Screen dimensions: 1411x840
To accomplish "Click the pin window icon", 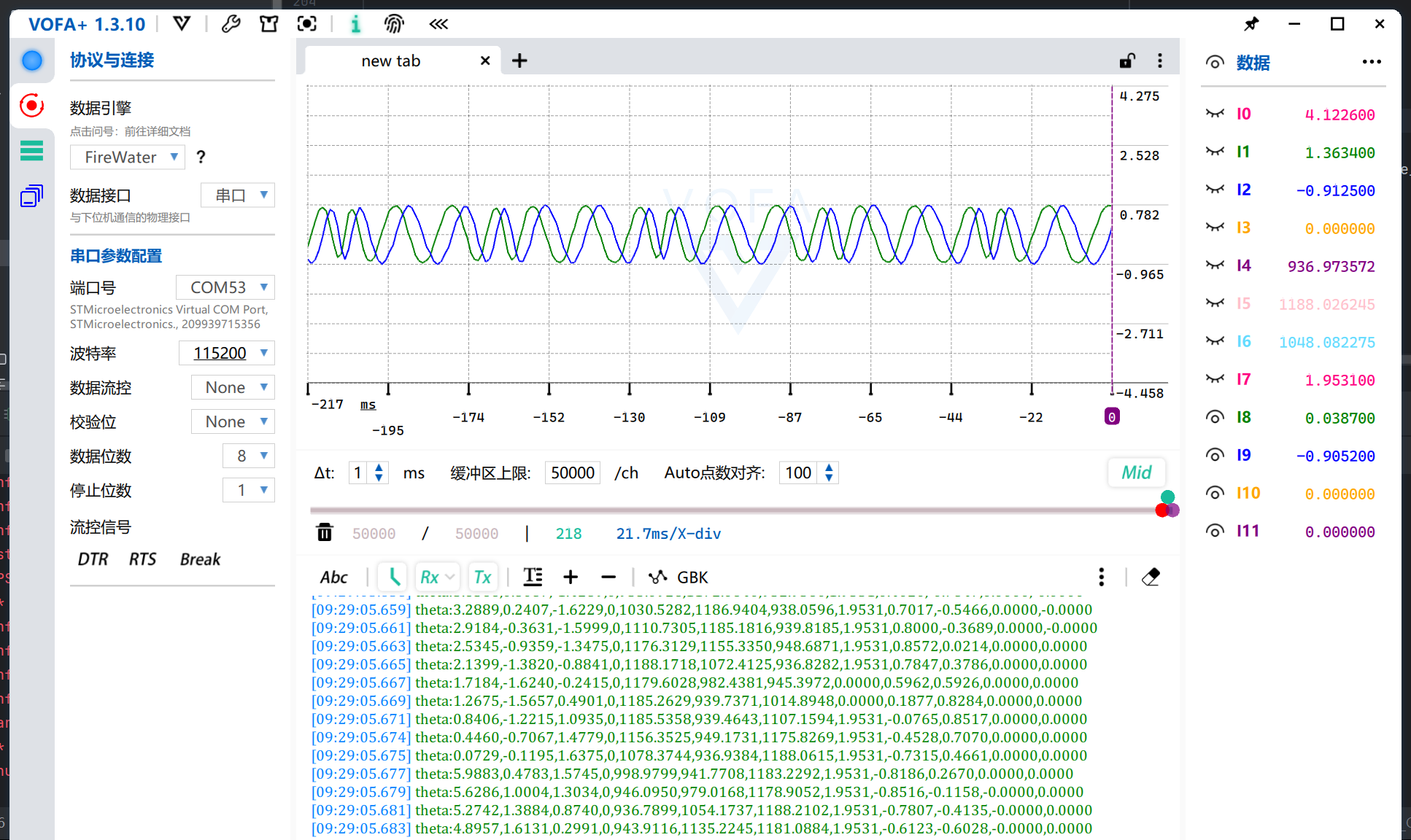I will [x=1251, y=24].
